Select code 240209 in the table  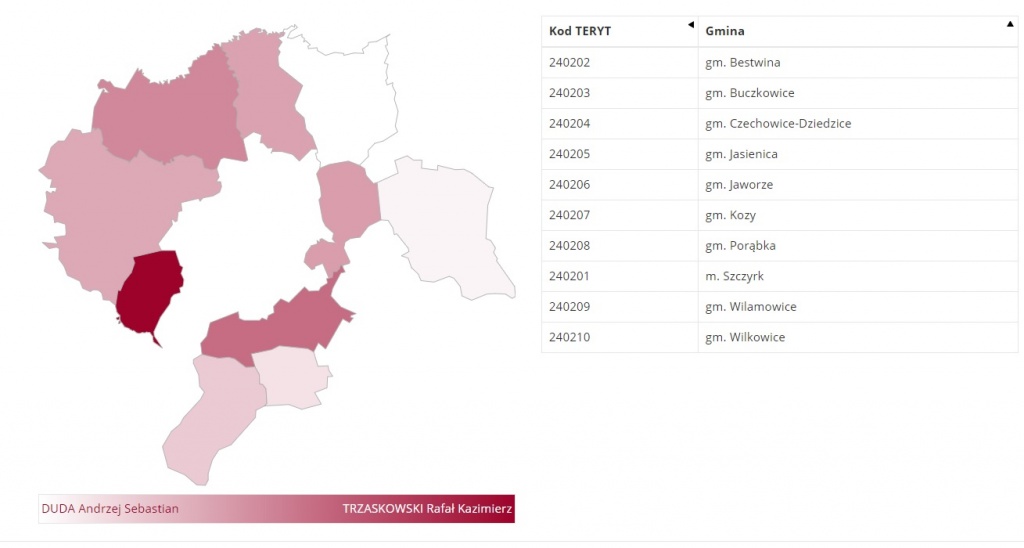pyautogui.click(x=569, y=307)
